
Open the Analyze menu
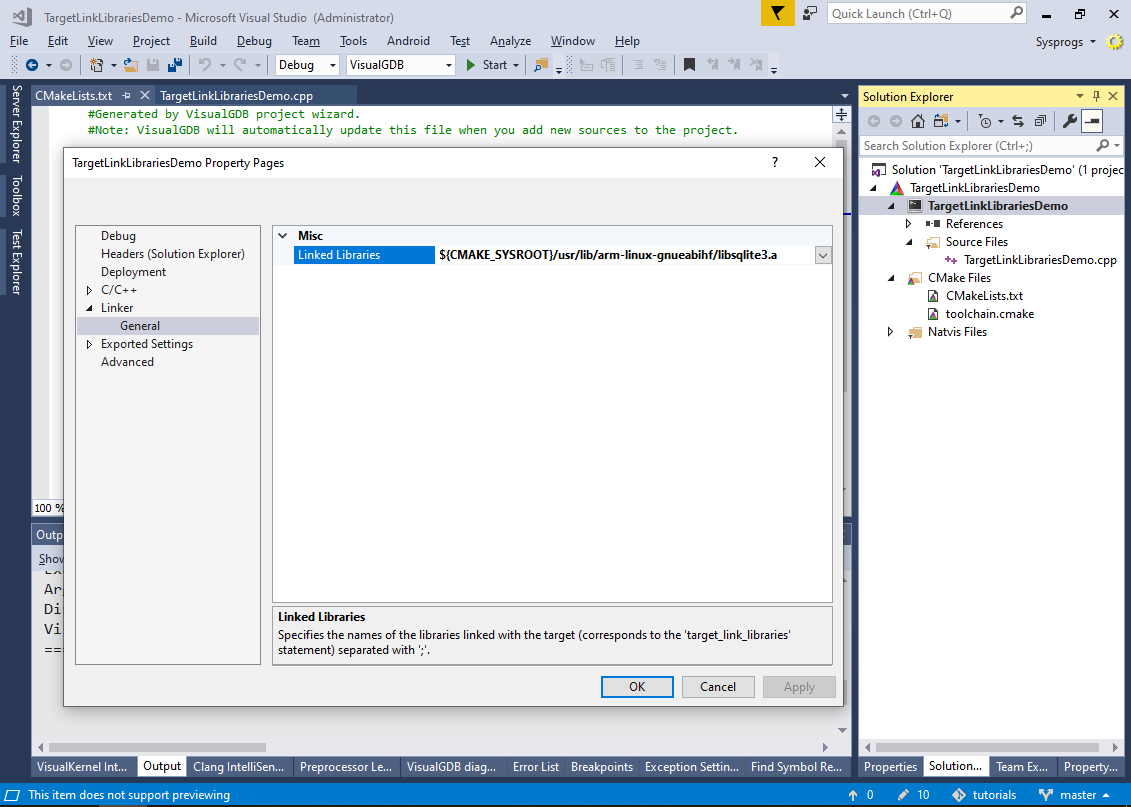[x=511, y=41]
